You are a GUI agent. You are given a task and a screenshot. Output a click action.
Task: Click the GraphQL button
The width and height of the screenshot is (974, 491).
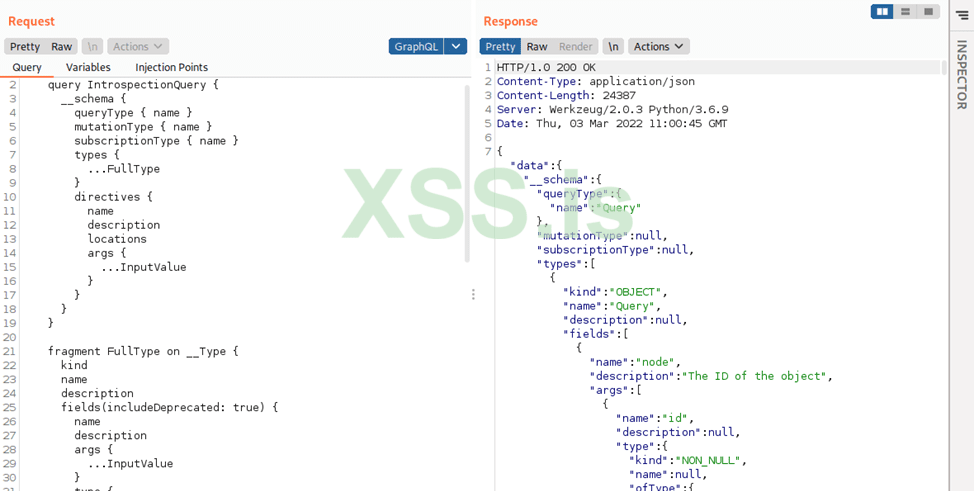click(x=417, y=47)
